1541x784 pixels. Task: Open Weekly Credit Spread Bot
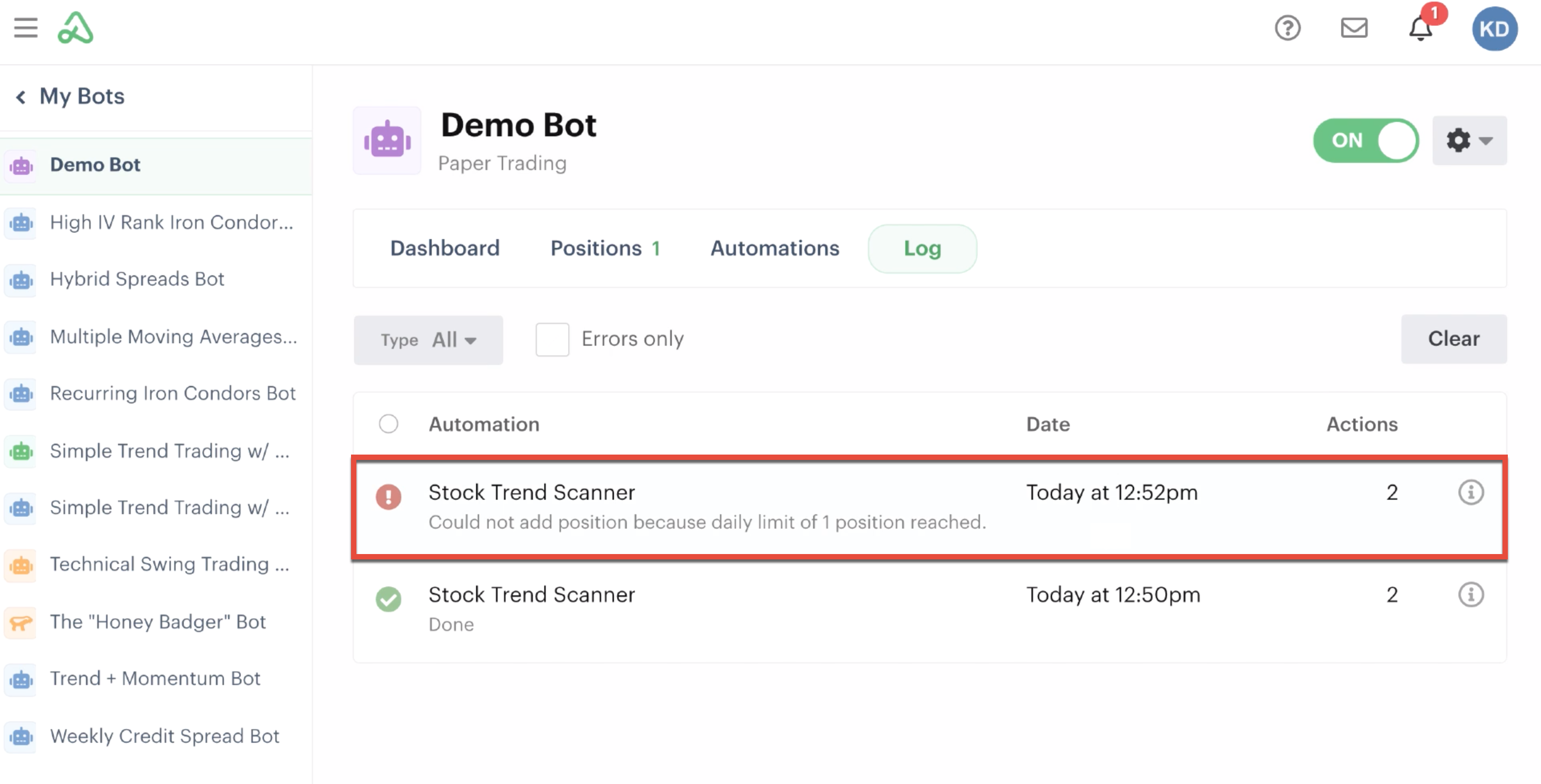point(164,736)
